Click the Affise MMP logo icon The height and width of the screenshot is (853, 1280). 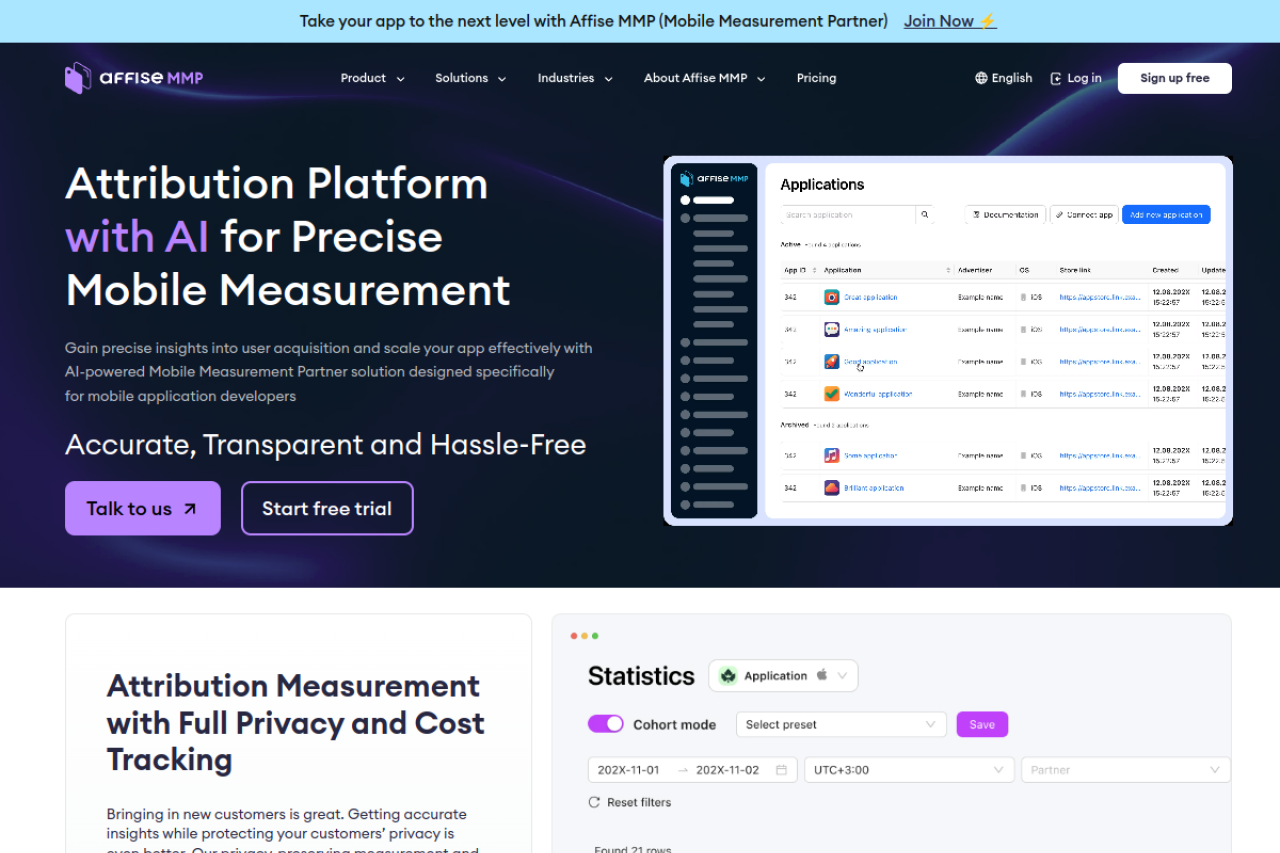pos(78,78)
